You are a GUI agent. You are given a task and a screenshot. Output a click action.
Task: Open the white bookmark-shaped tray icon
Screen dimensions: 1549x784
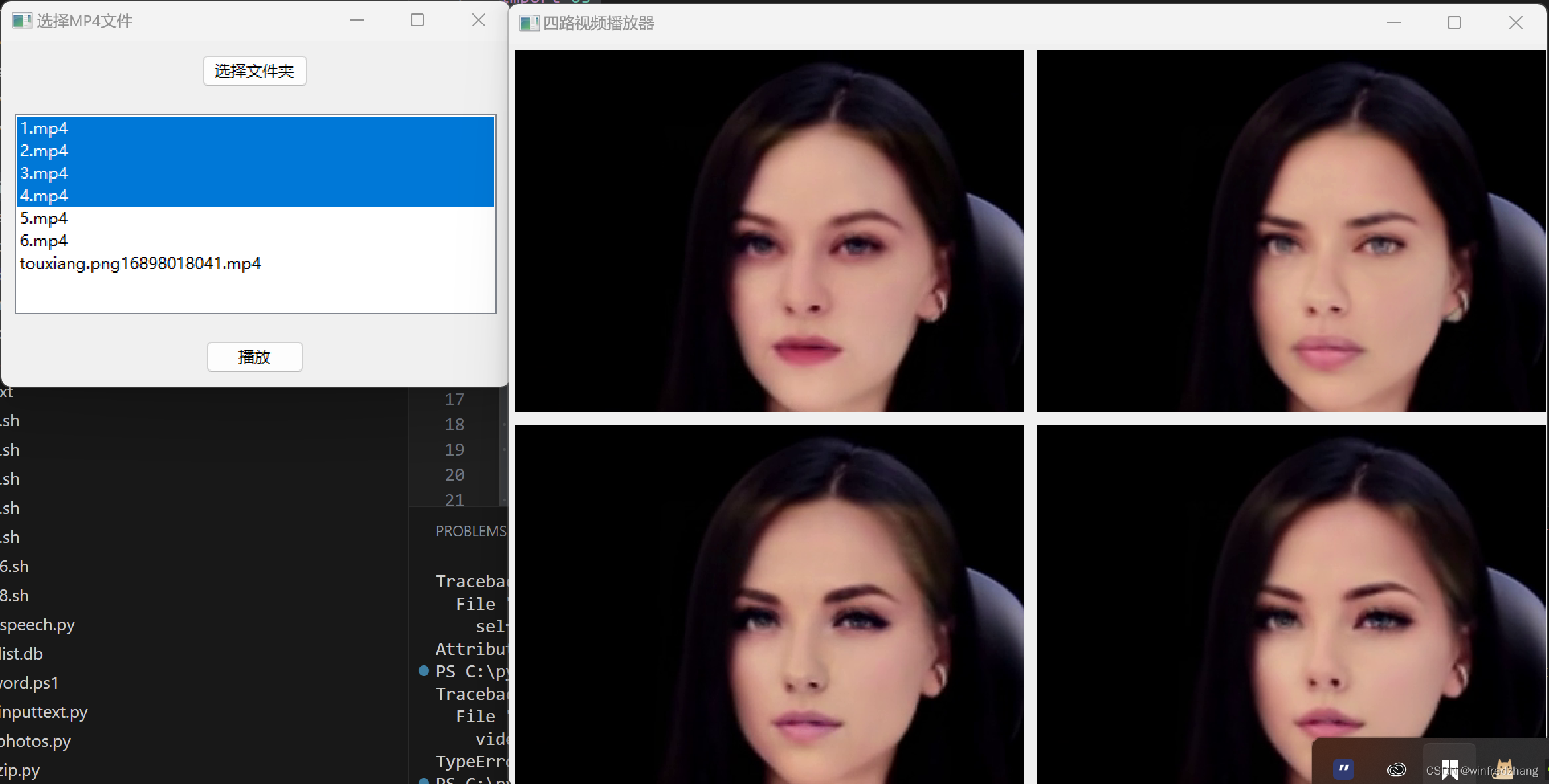(1450, 769)
